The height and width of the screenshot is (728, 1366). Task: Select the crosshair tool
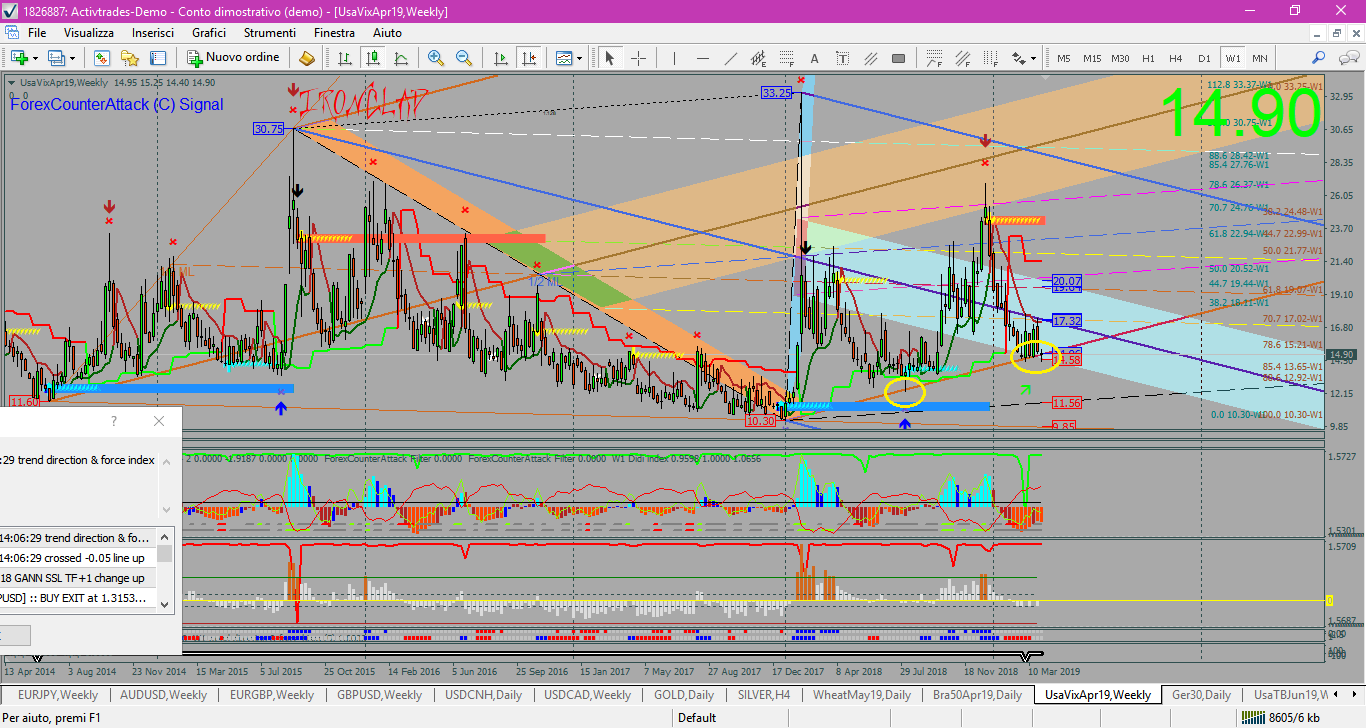point(637,58)
